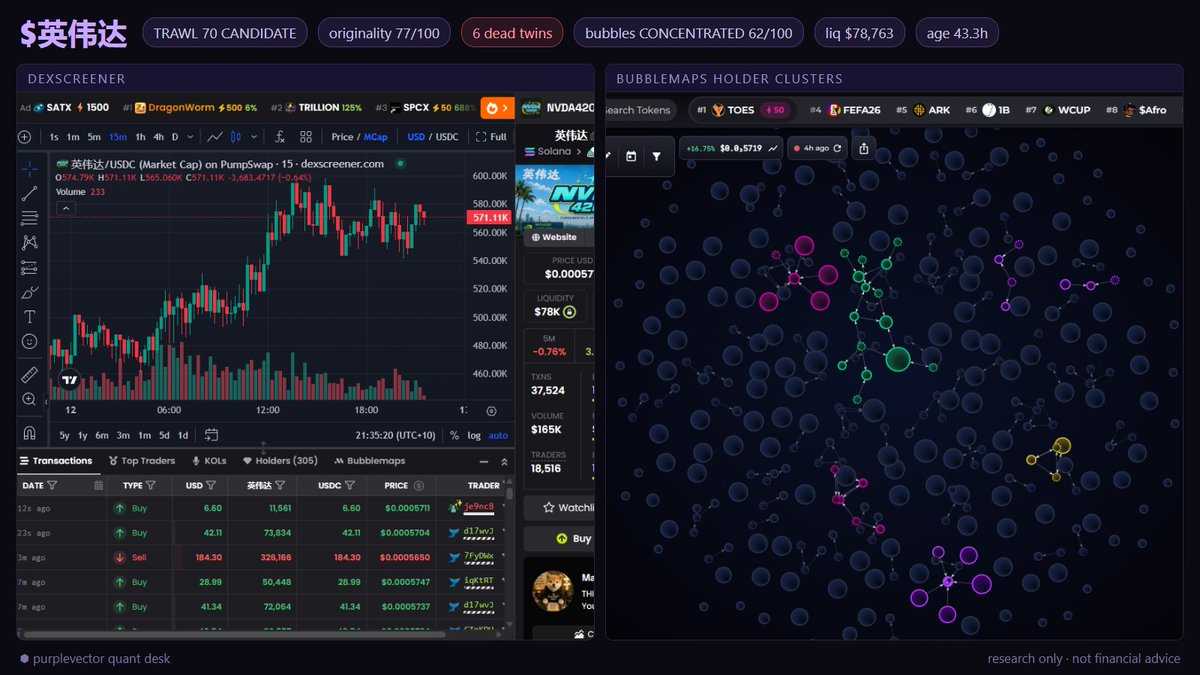The height and width of the screenshot is (675, 1200).
Task: Select the ruler measure tool
Action: pyautogui.click(x=30, y=374)
